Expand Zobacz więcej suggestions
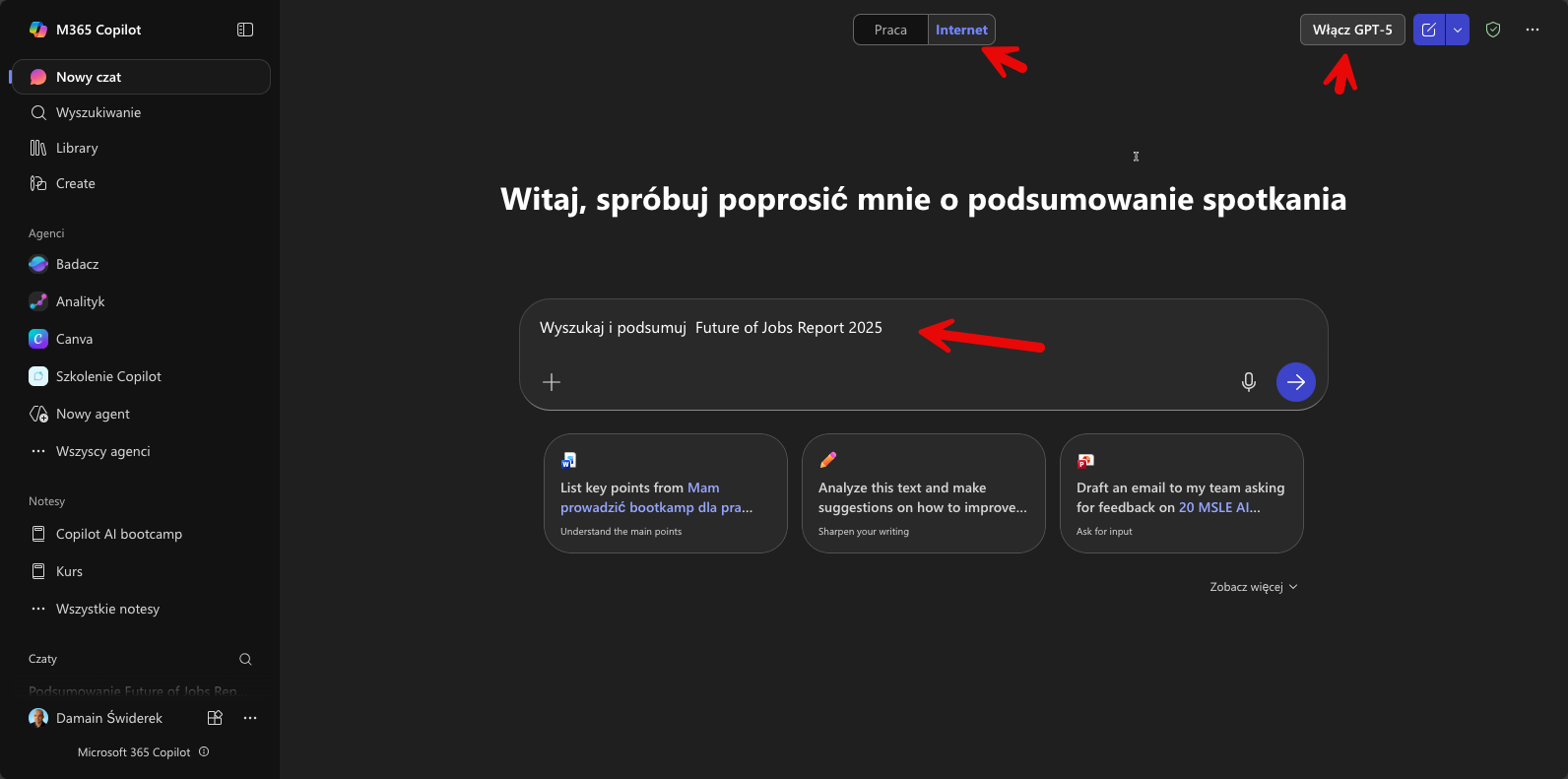 (1253, 587)
